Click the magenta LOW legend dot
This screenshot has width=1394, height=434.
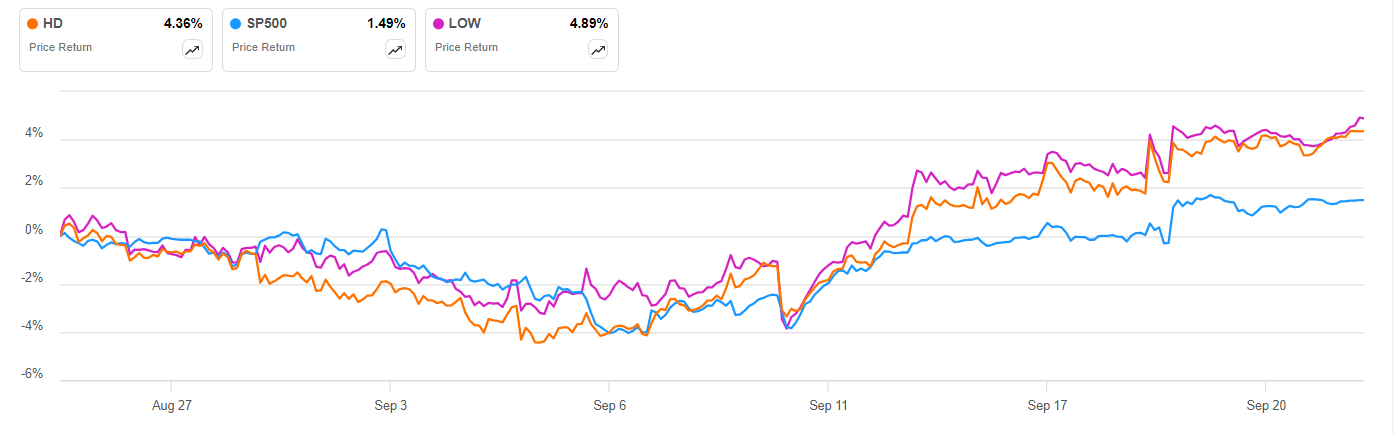point(440,23)
